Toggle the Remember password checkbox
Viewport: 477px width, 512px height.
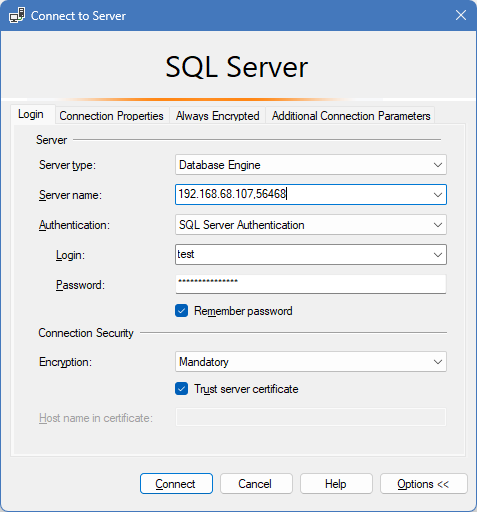[x=181, y=311]
